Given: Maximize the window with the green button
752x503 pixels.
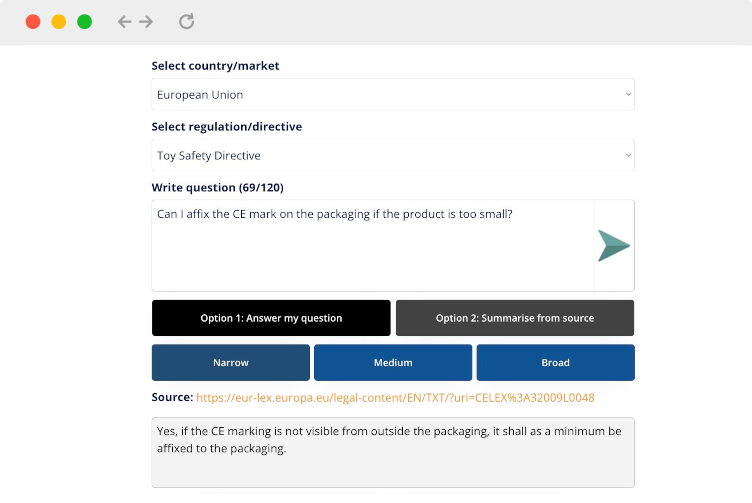Looking at the screenshot, I should click(x=84, y=22).
